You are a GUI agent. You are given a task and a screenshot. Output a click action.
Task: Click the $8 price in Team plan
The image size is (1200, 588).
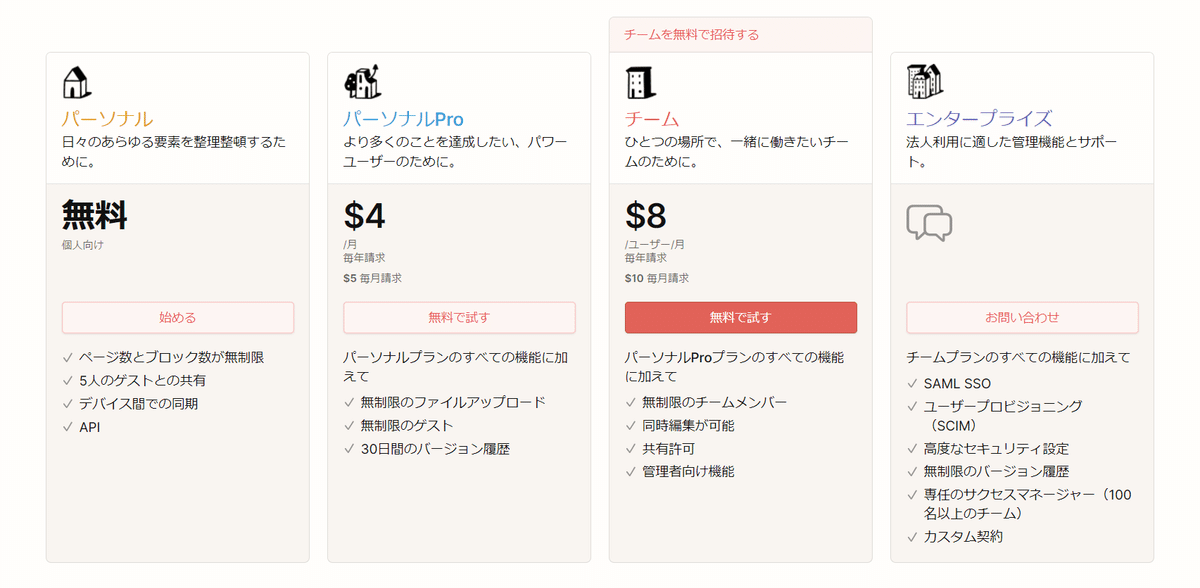tap(646, 215)
